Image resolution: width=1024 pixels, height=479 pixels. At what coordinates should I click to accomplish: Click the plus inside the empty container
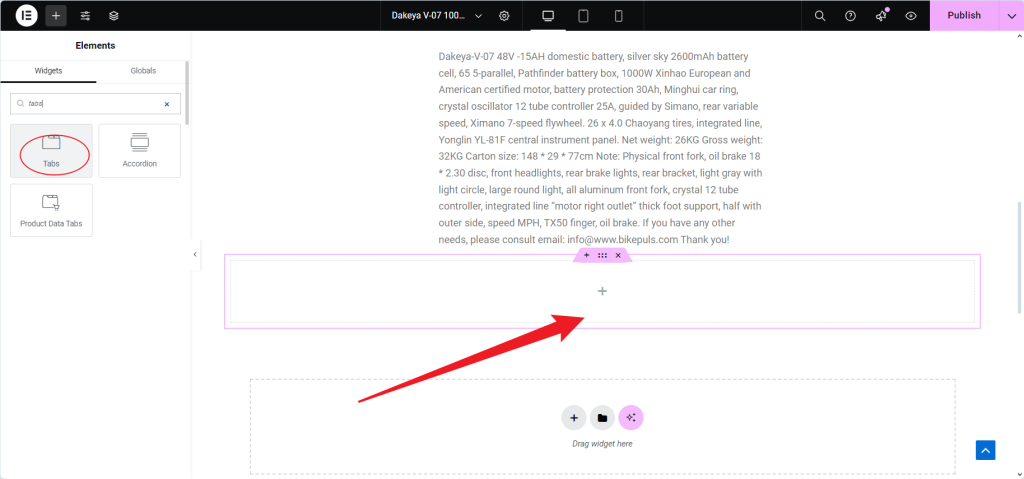(x=602, y=291)
